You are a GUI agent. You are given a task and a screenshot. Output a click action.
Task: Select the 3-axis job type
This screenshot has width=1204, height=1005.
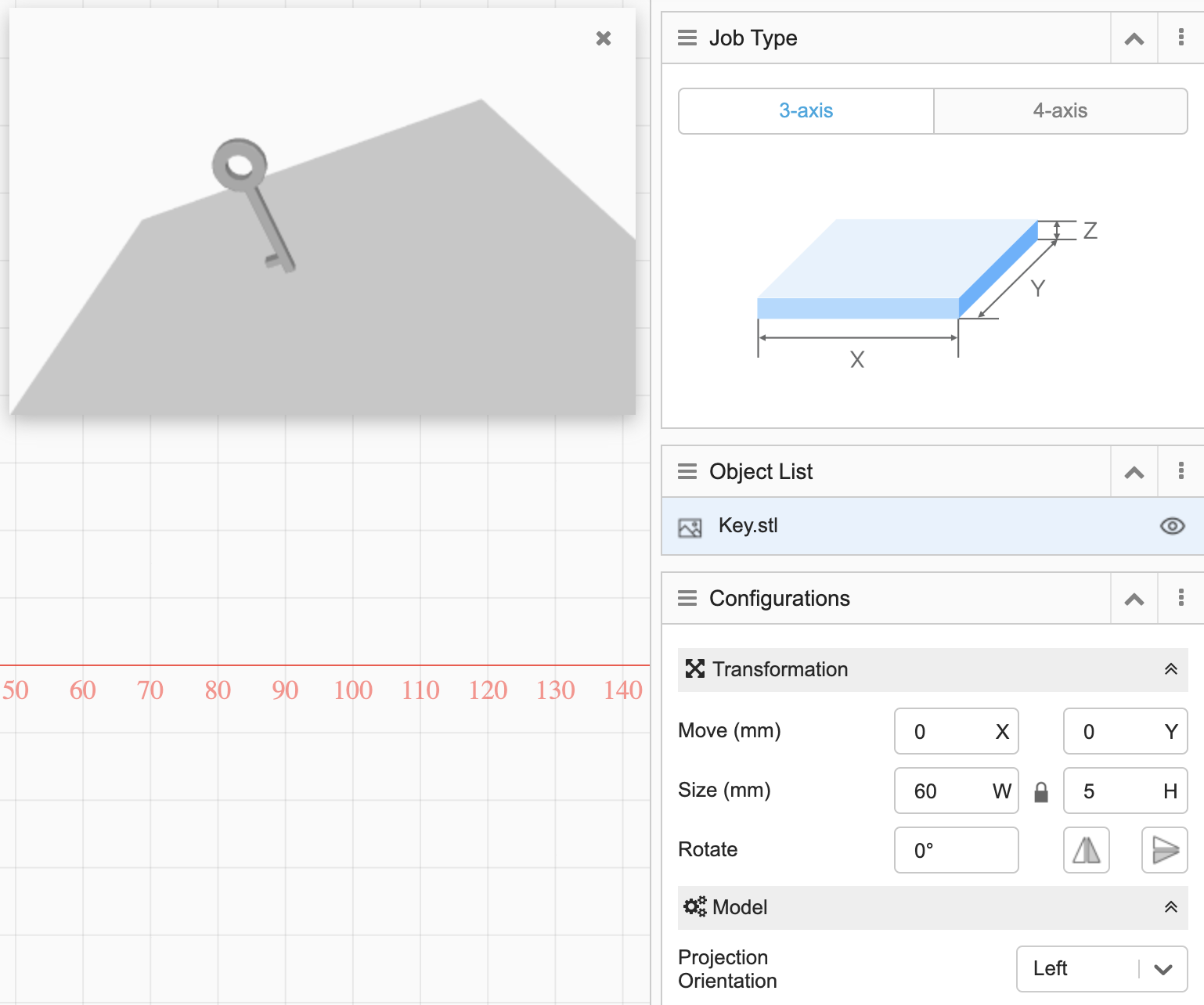click(x=806, y=111)
